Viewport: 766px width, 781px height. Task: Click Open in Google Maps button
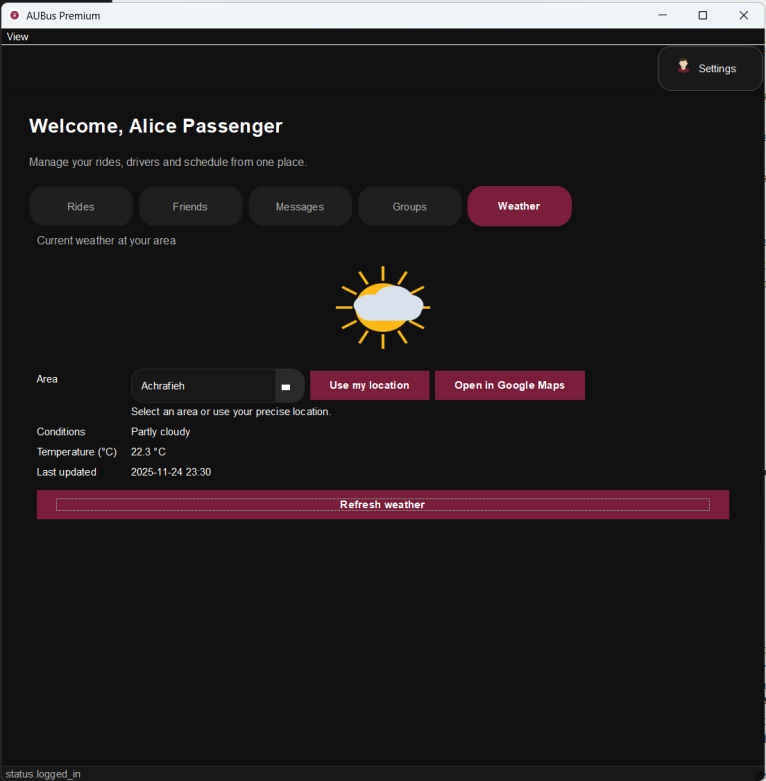pyautogui.click(x=510, y=385)
